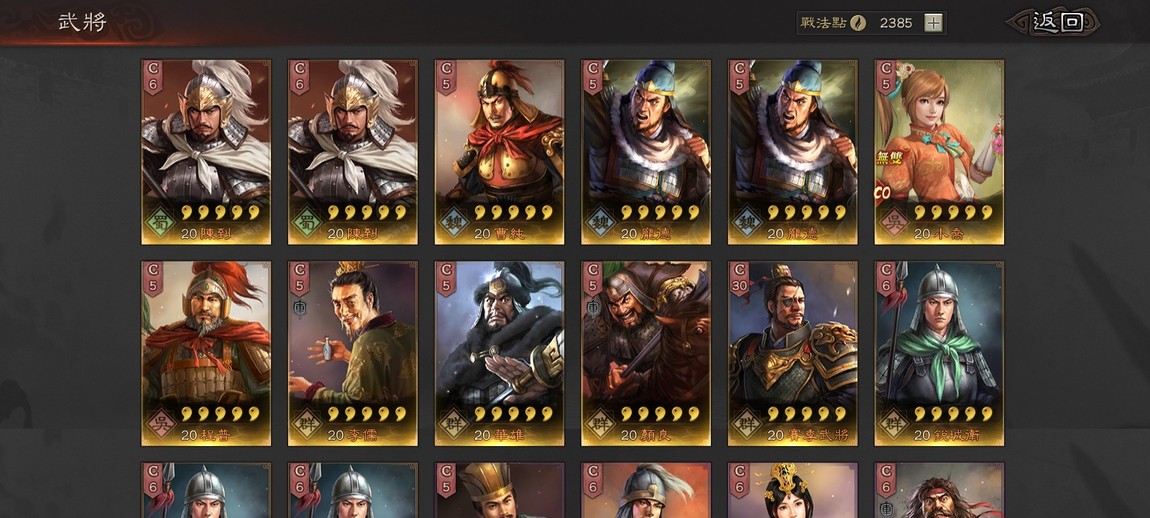Click the 戰法點 feather coin icon
The height and width of the screenshot is (518, 1150).
point(858,23)
